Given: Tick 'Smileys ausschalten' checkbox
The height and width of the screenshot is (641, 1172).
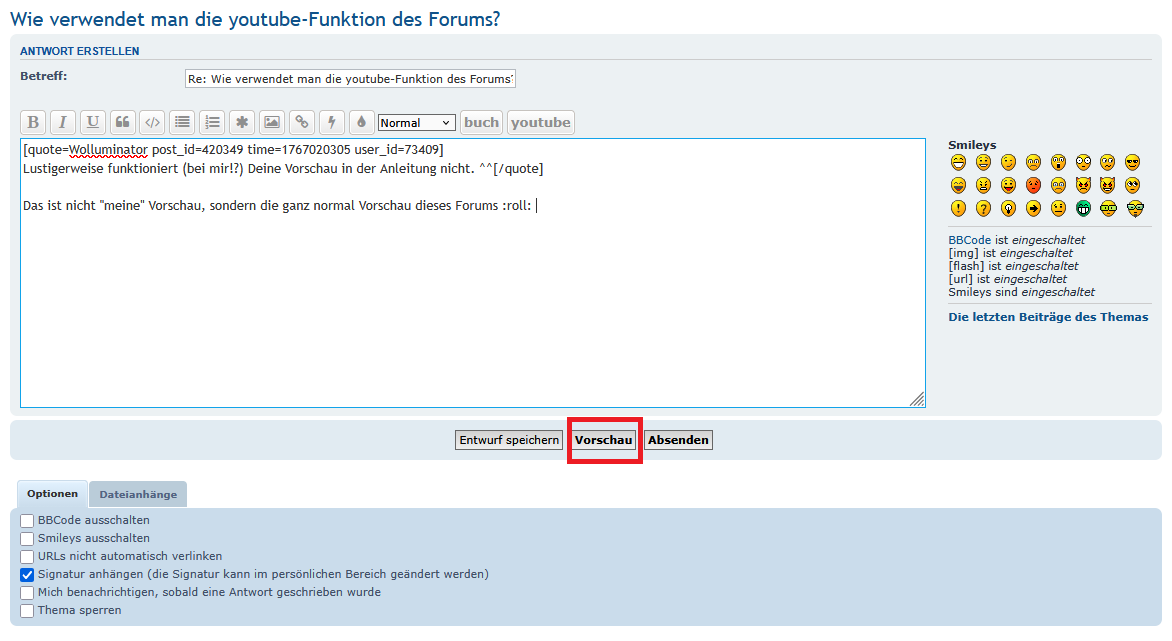Looking at the screenshot, I should pos(28,539).
